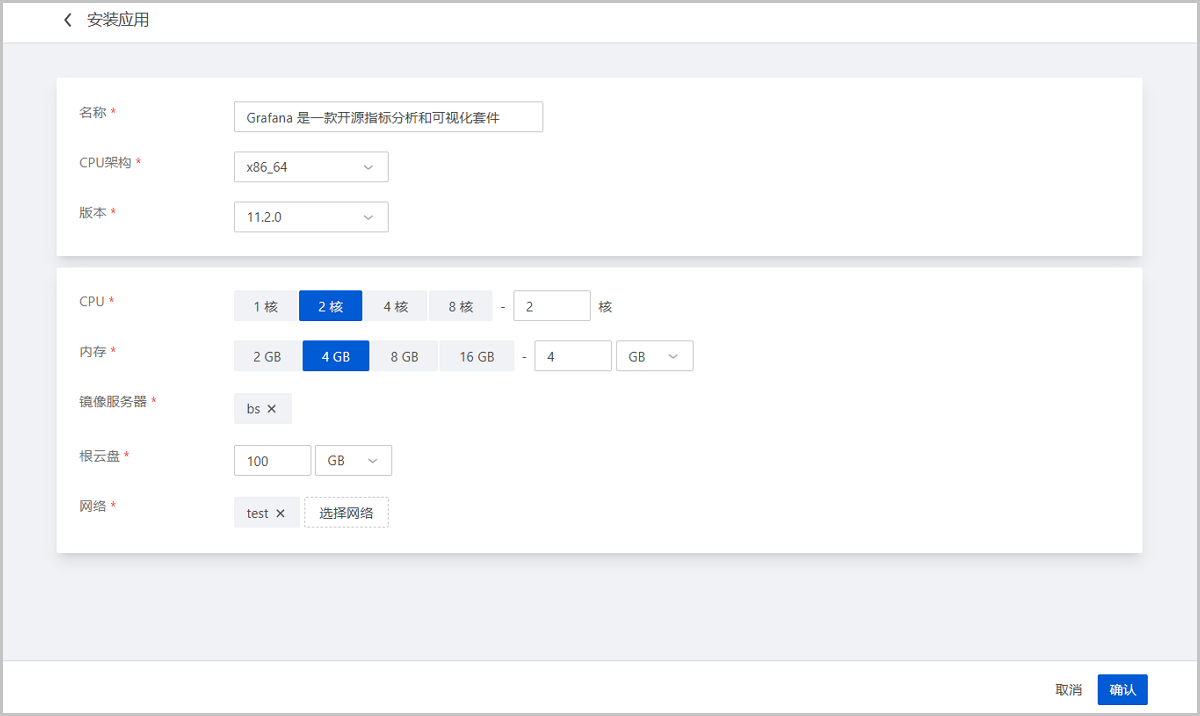The height and width of the screenshot is (716, 1200).
Task: Click the custom CPU core count field
Action: [x=551, y=306]
